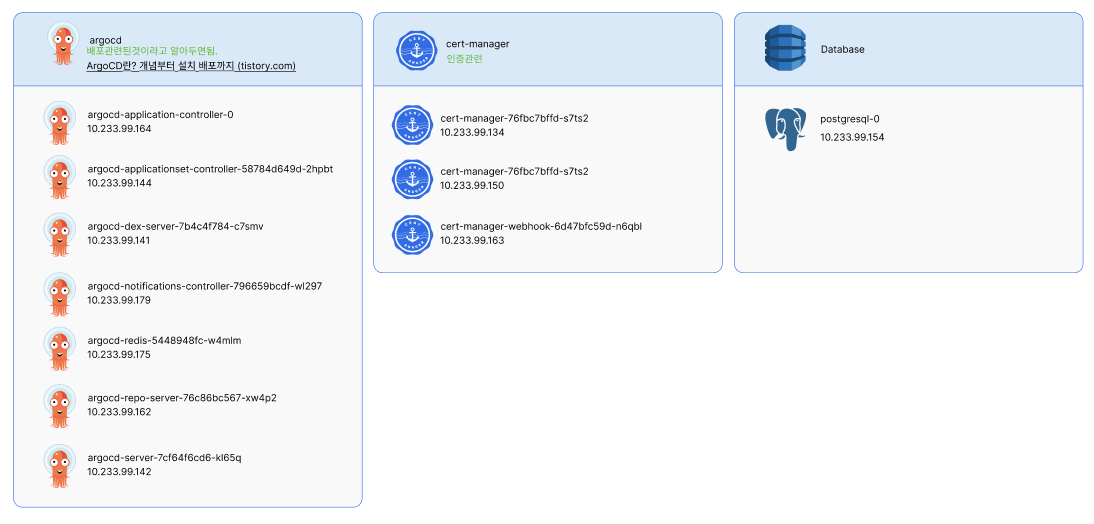Screen dimensions: 1094x524
Task: Click the Argo octopus icon in argocd header
Action: pyautogui.click(x=62, y=43)
